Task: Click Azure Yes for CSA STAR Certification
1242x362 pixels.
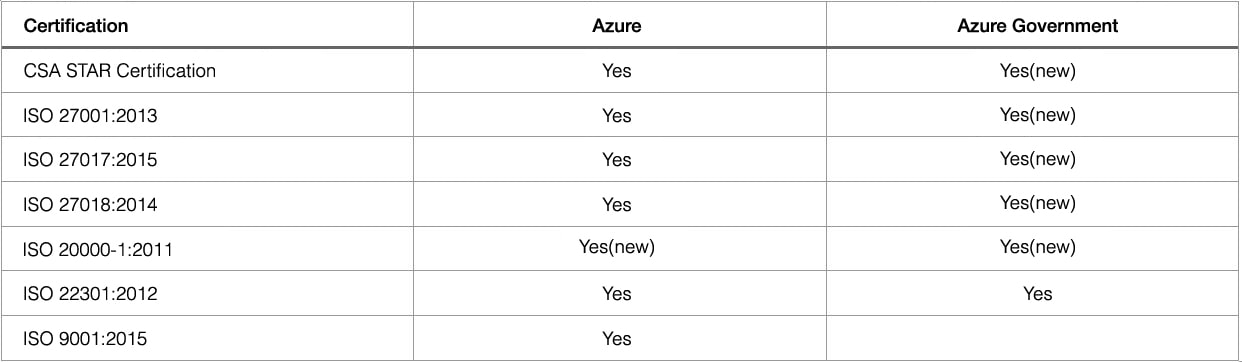Action: (x=617, y=71)
